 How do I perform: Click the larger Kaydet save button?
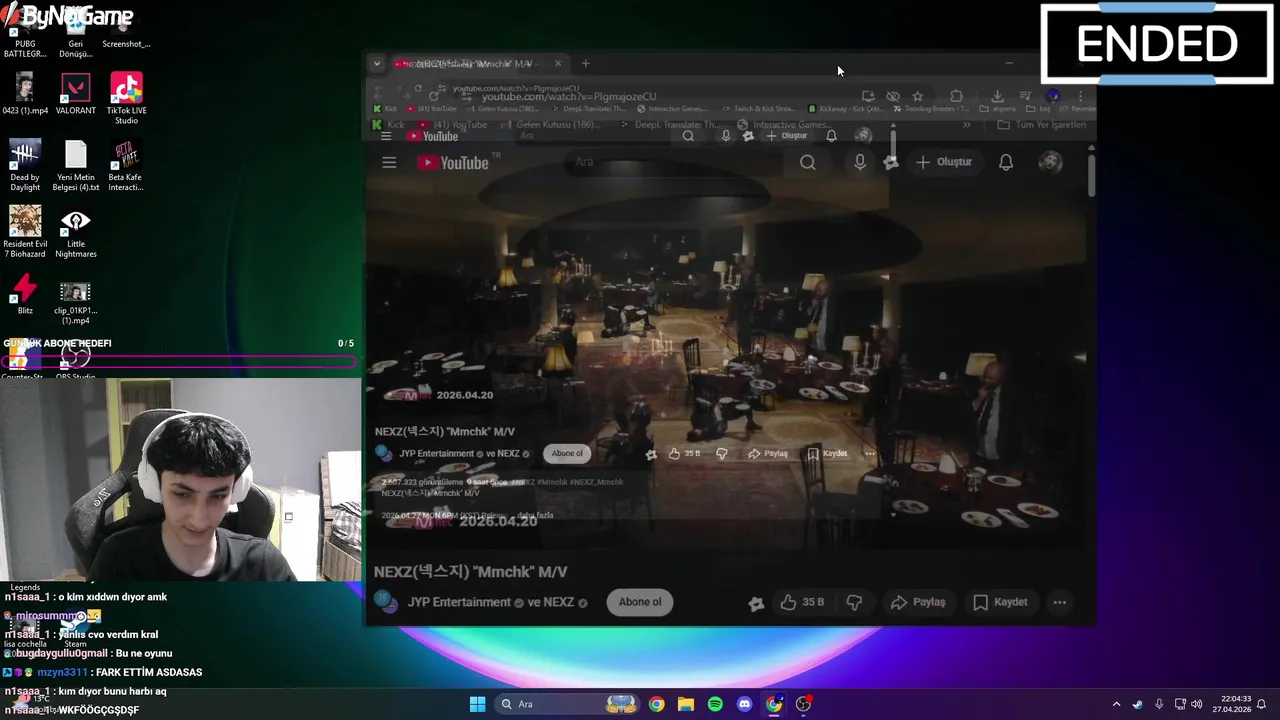click(x=1000, y=602)
